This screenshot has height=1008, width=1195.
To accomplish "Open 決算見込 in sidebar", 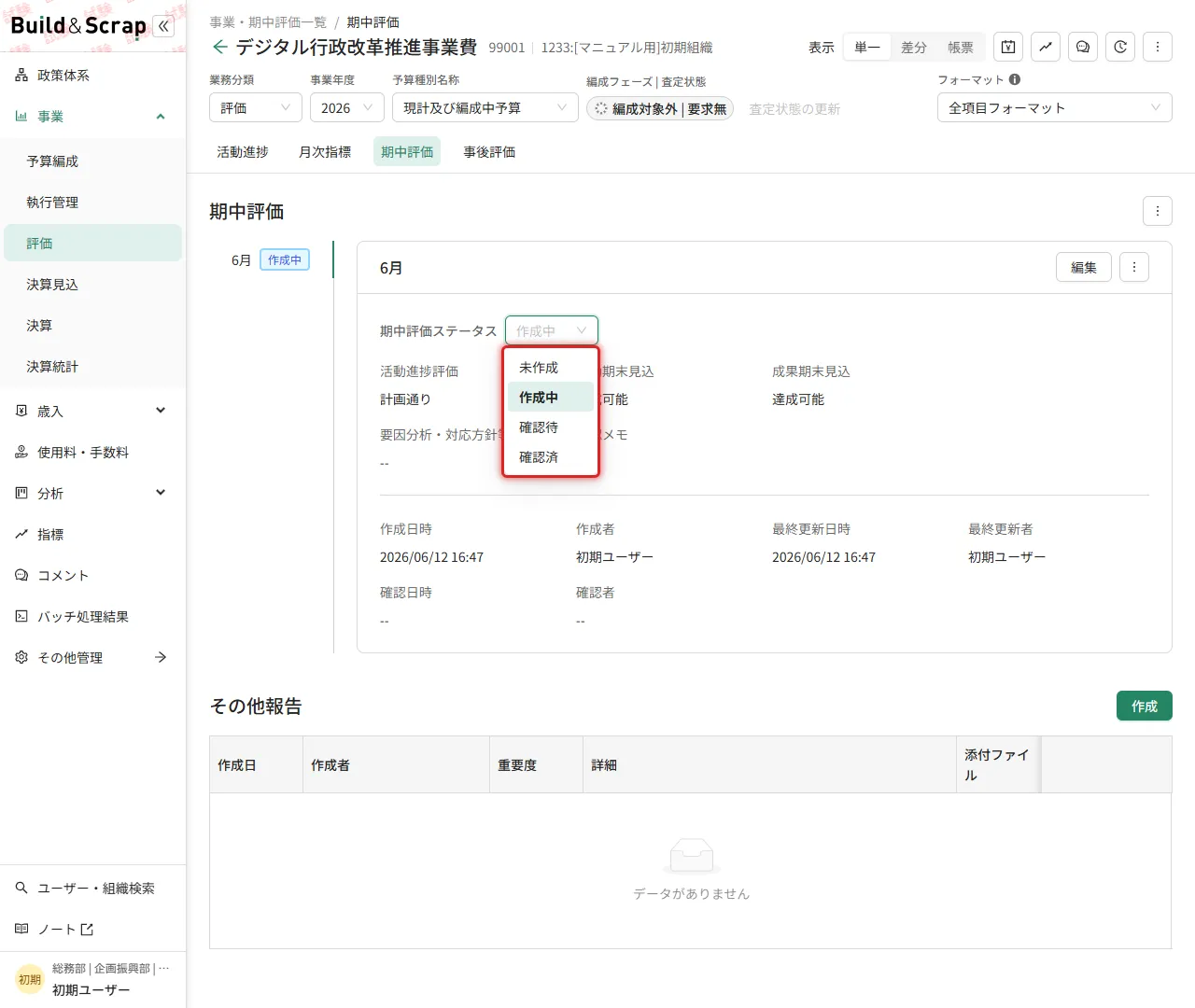I will [x=92, y=284].
